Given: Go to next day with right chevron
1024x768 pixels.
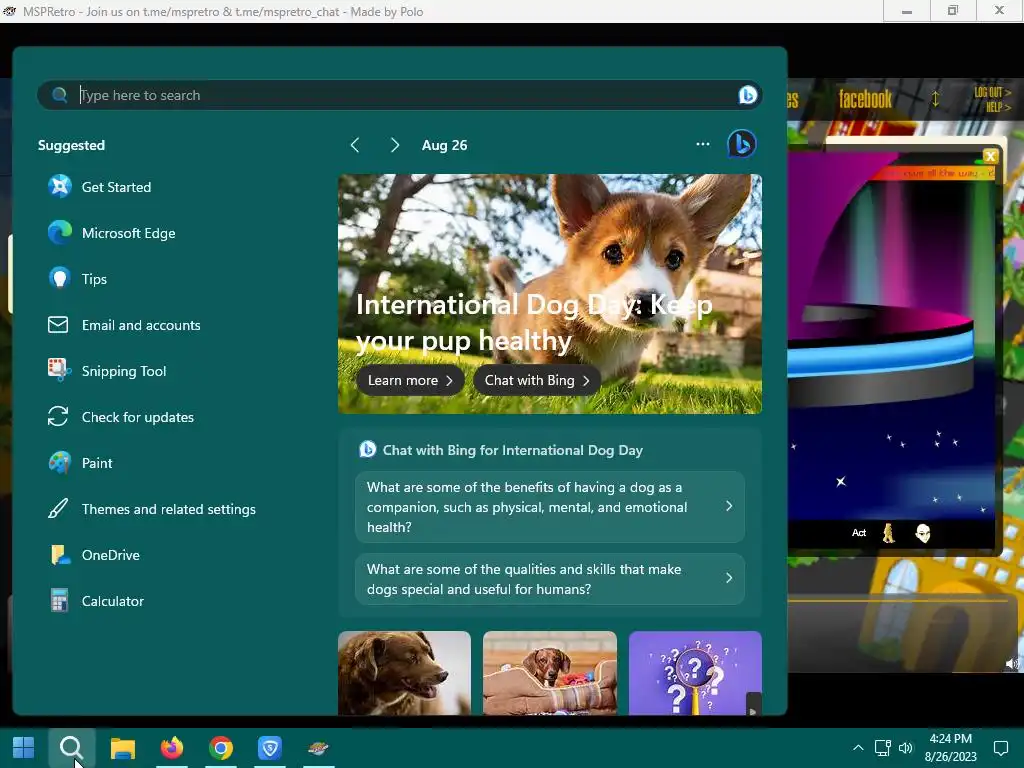Looking at the screenshot, I should point(394,145).
